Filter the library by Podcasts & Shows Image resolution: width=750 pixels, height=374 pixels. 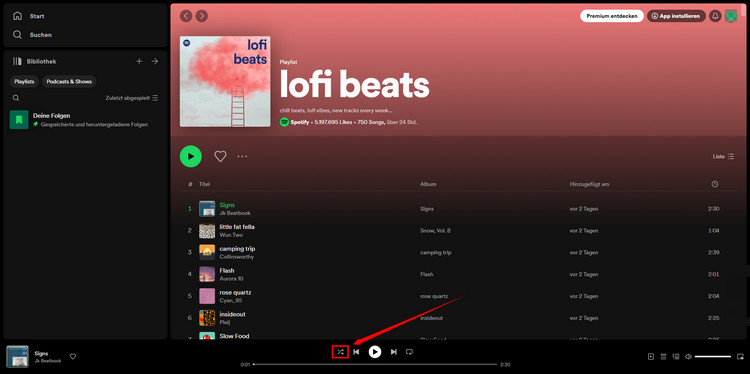click(69, 82)
